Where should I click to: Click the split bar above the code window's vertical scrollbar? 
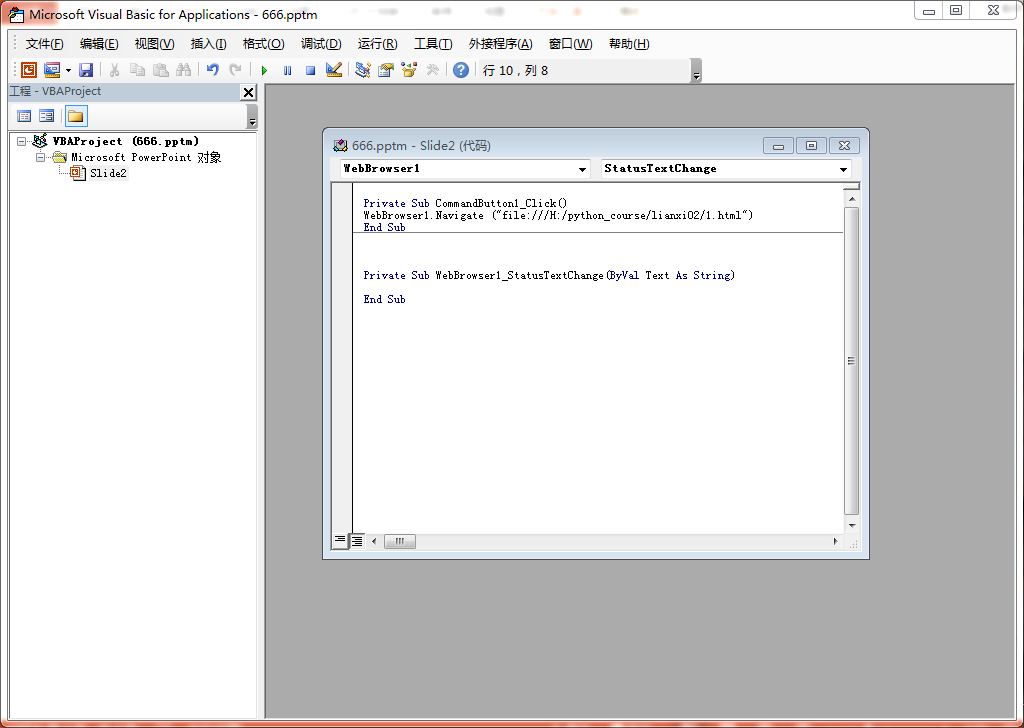tap(852, 187)
